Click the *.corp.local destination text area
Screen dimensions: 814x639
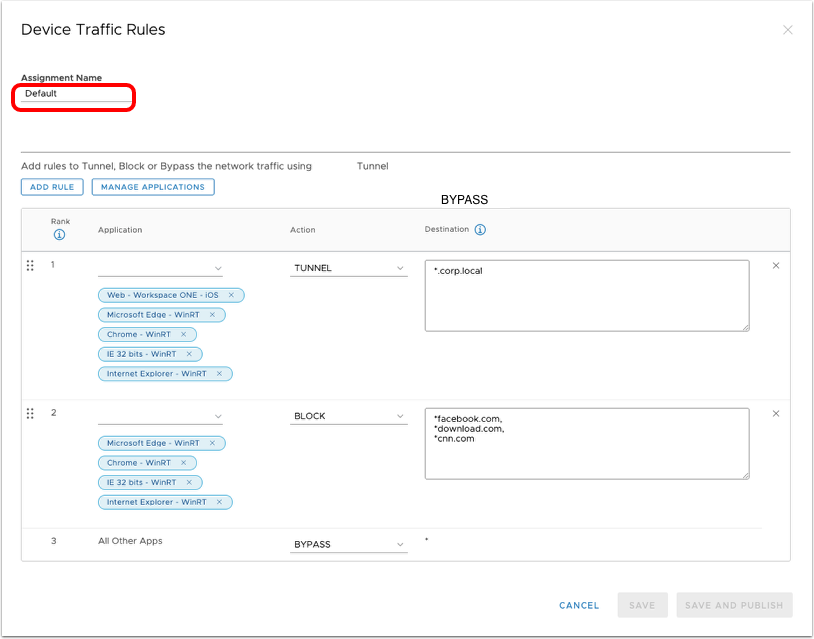point(586,295)
